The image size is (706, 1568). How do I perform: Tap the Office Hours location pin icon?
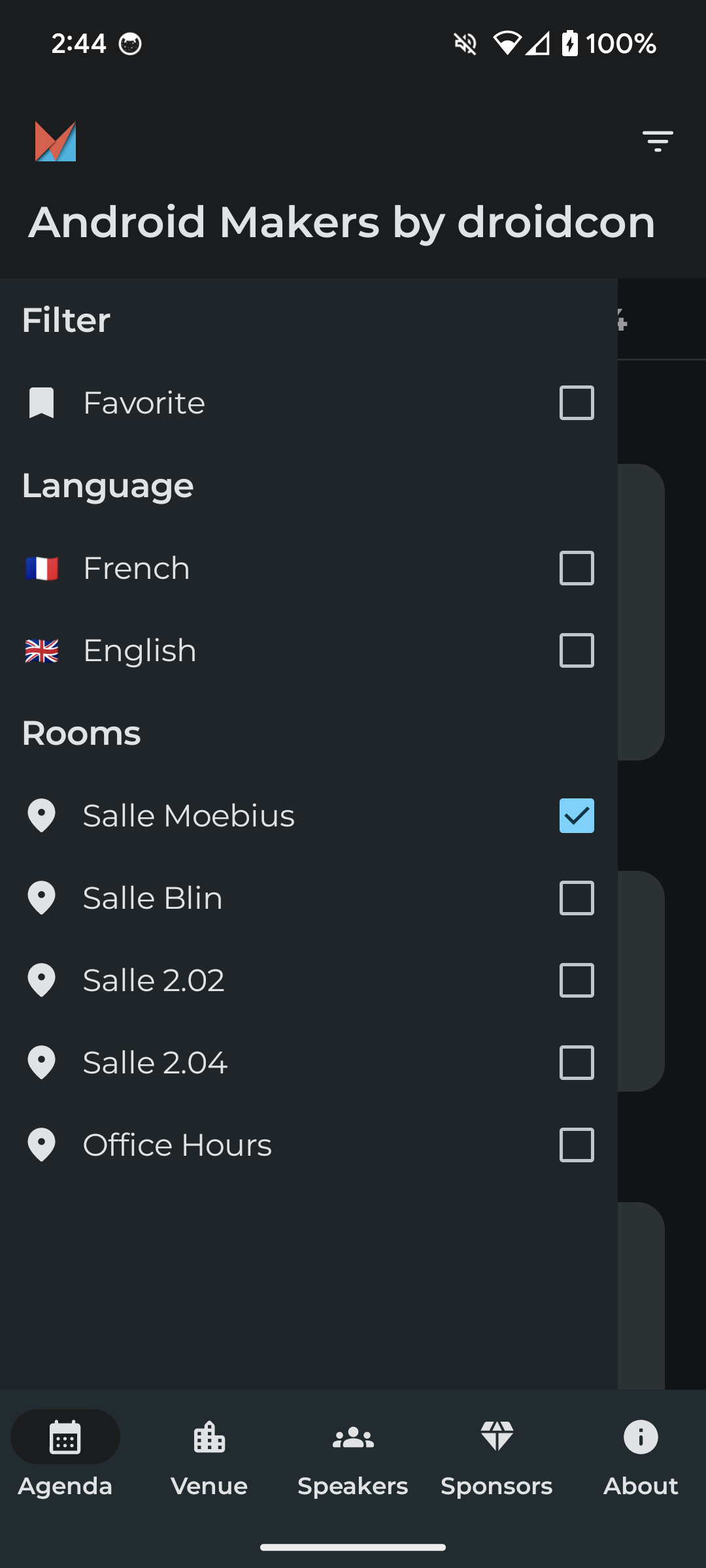pos(41,1145)
